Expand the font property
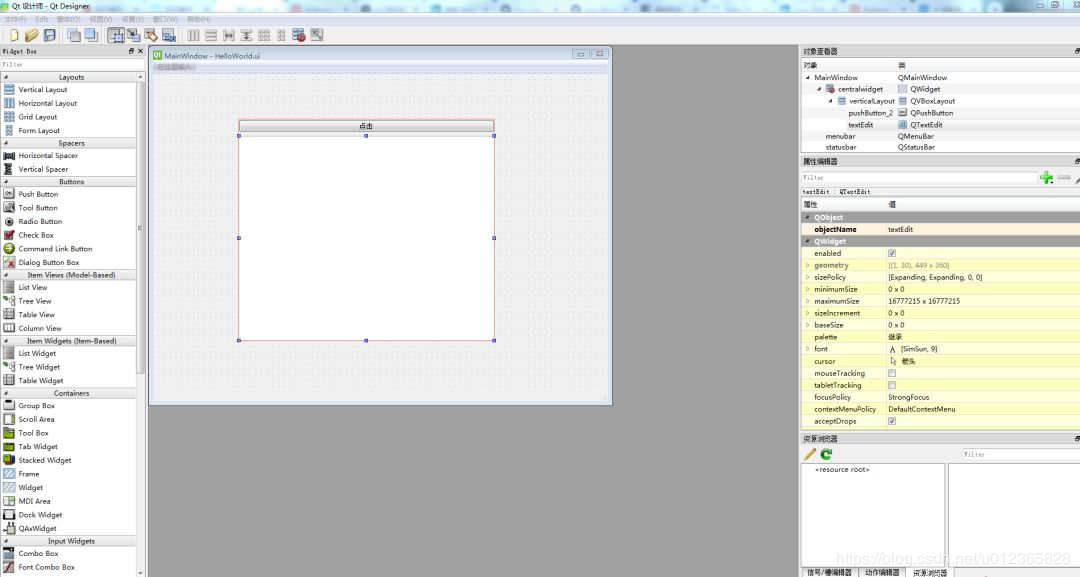1080x577 pixels. coord(808,349)
